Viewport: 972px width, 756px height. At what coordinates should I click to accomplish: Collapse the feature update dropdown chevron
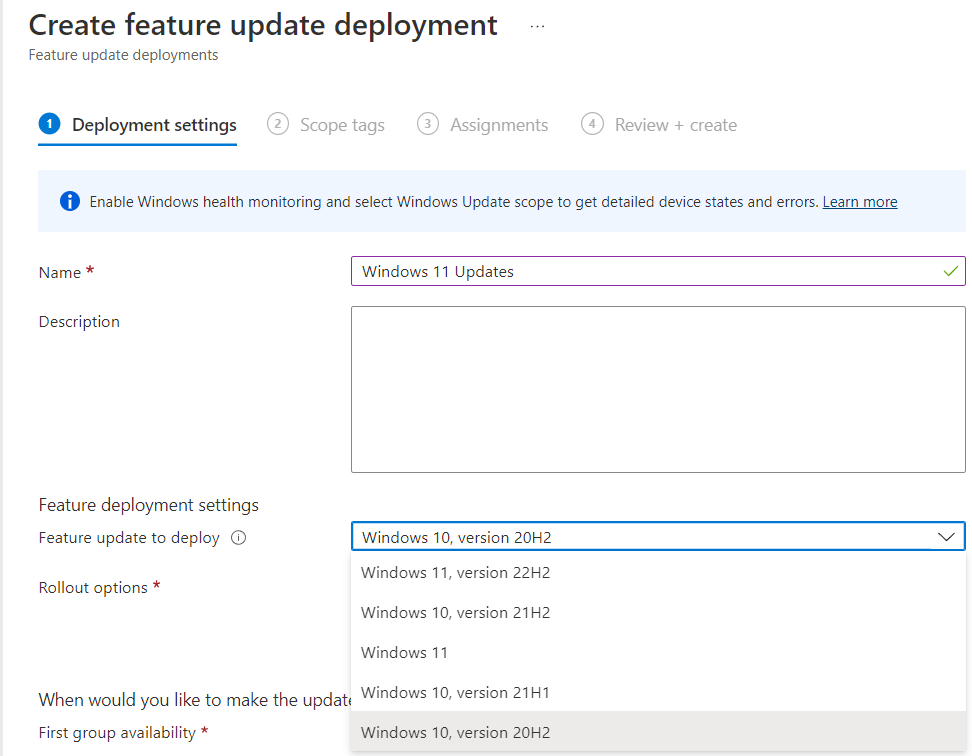point(946,537)
